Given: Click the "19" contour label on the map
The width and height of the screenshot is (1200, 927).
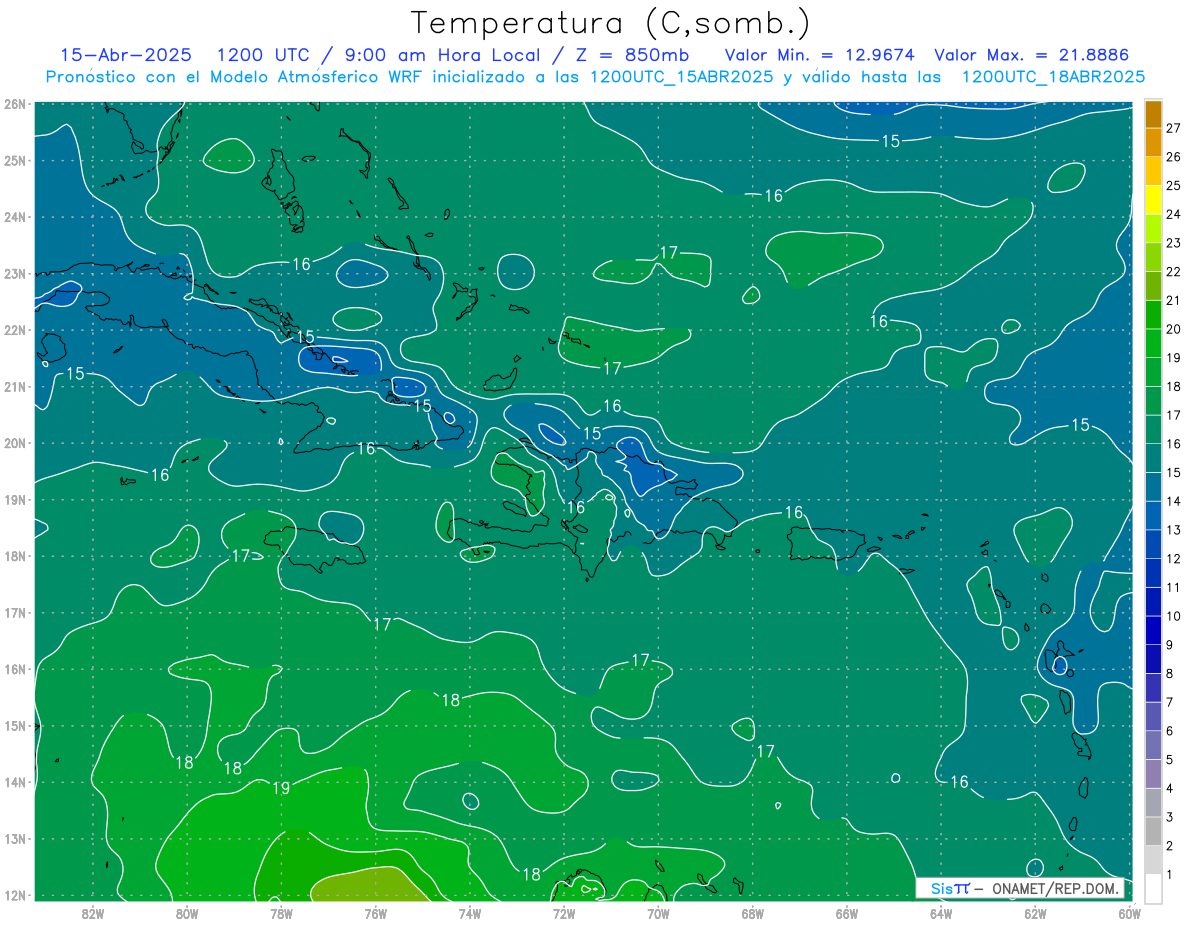Looking at the screenshot, I should point(281,788).
